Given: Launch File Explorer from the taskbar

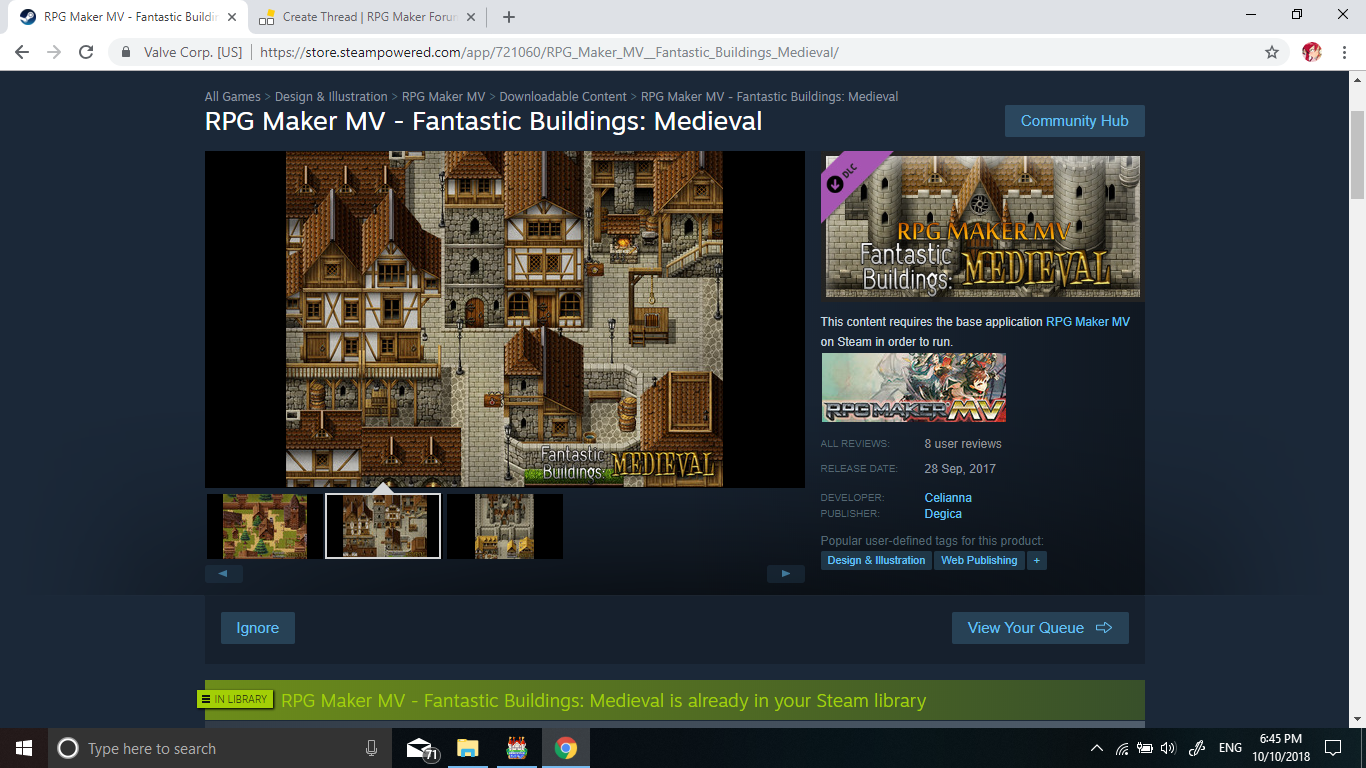Looking at the screenshot, I should tap(468, 748).
